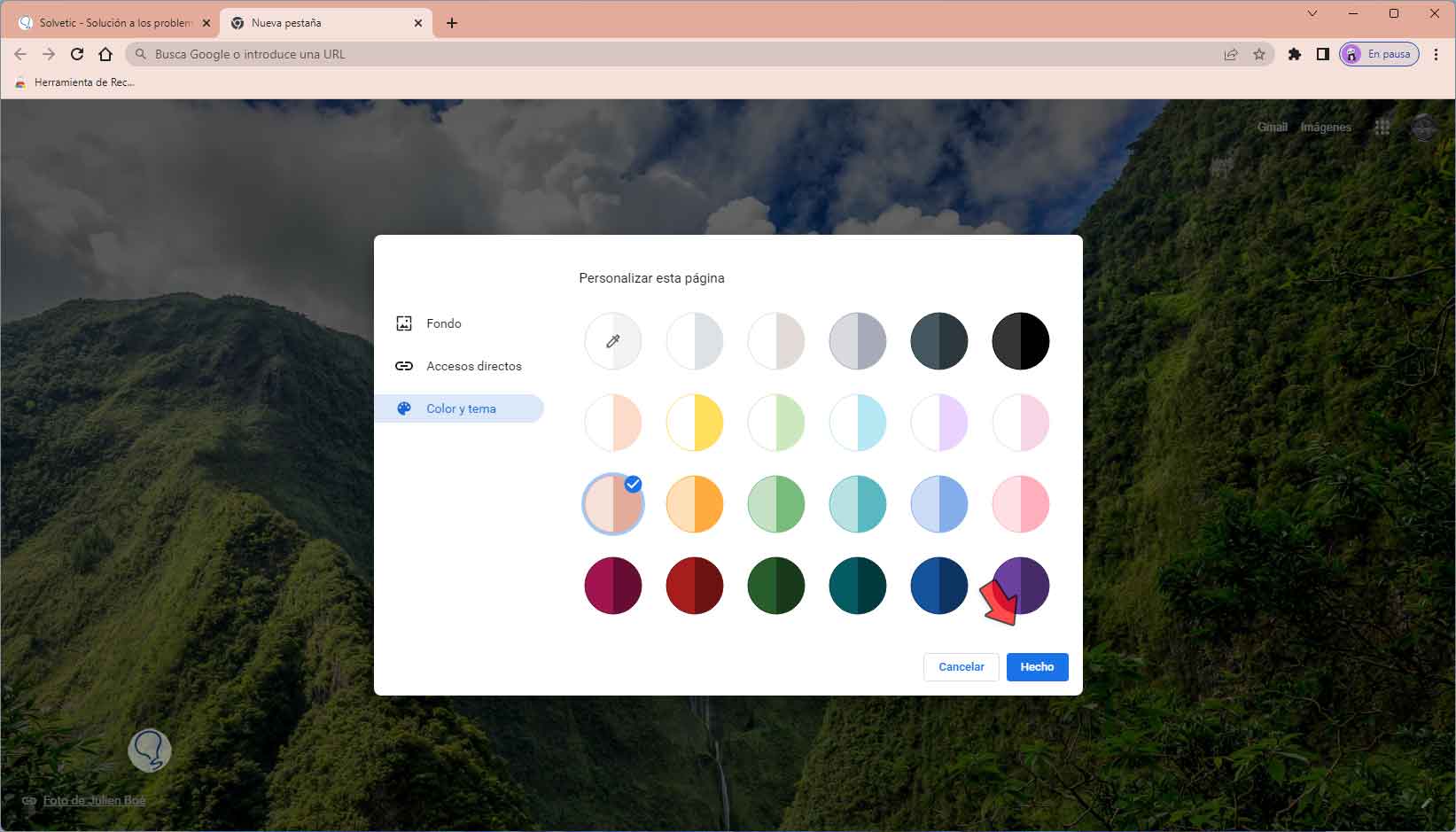Select Color y tema in the sidebar
1456x832 pixels.
tap(459, 408)
